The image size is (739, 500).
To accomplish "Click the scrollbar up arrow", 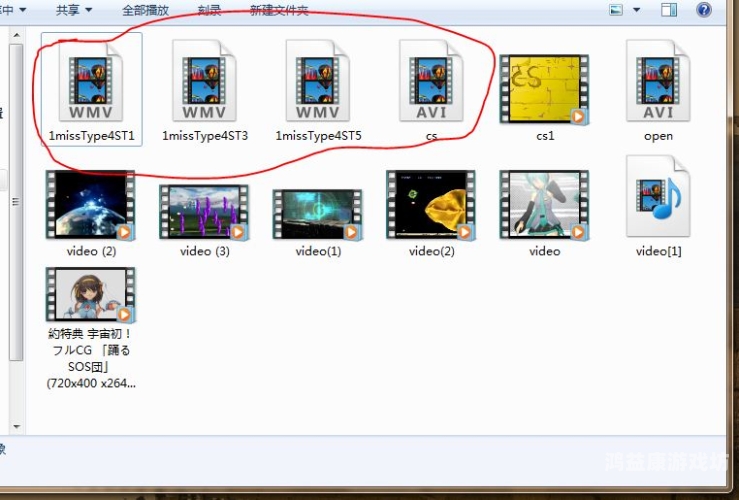I will click(16, 35).
